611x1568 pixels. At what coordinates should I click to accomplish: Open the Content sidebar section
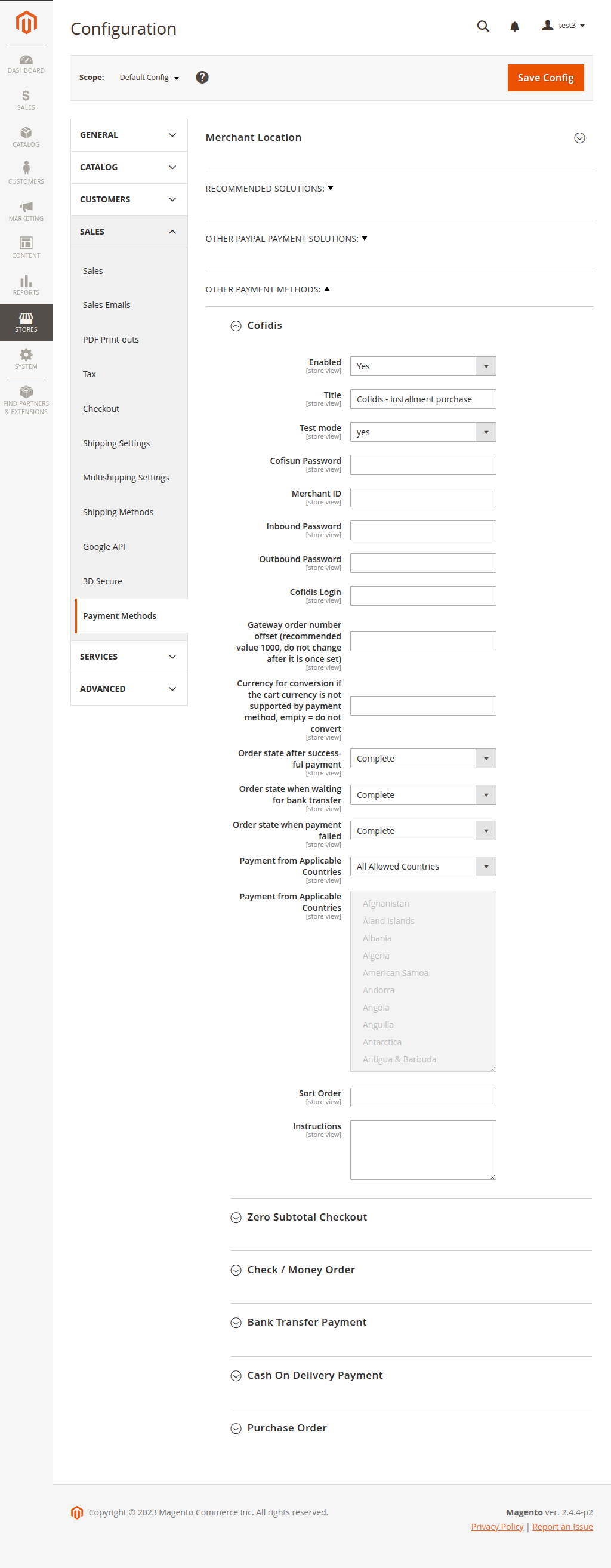pos(26,248)
